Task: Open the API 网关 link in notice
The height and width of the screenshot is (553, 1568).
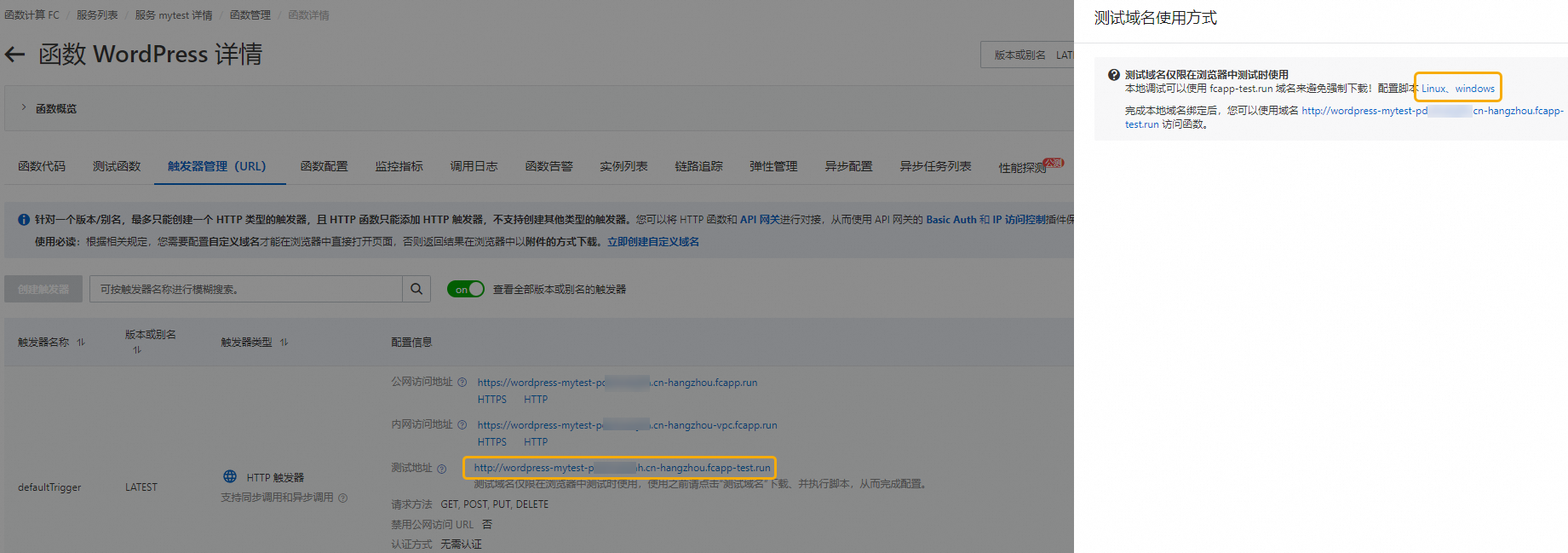Action: pos(760,219)
